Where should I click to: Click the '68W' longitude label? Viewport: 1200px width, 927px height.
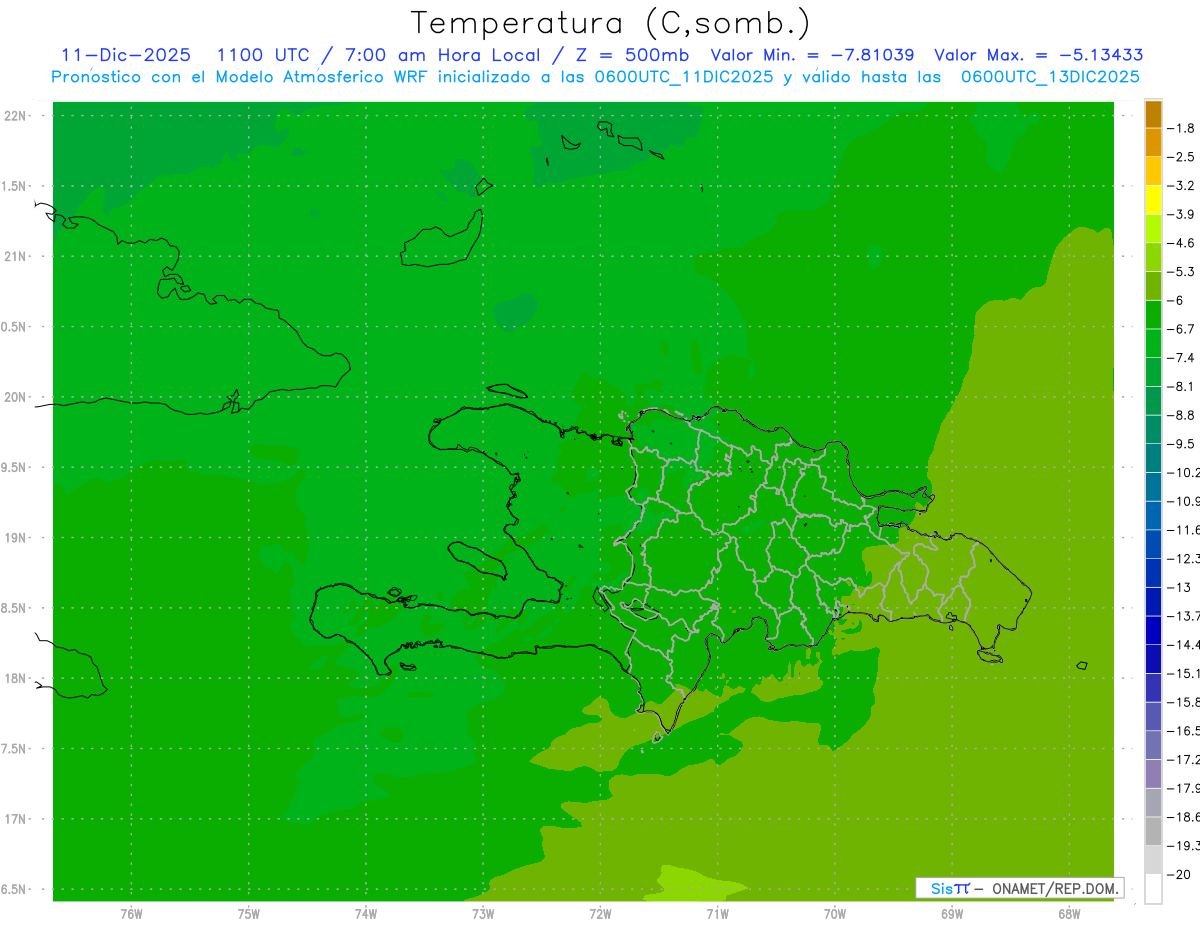1069,913
